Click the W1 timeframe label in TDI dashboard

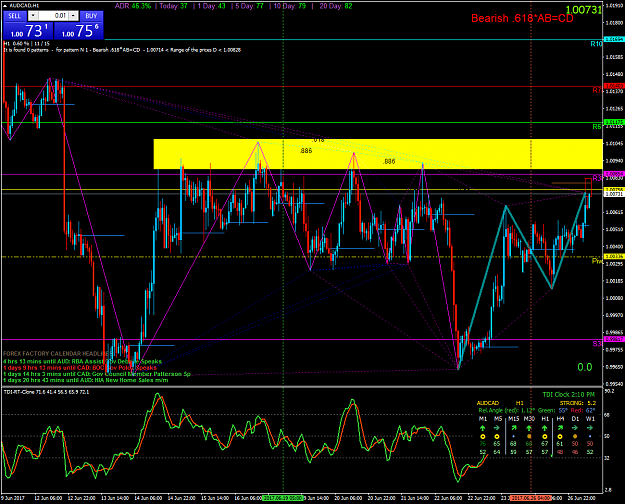point(590,419)
